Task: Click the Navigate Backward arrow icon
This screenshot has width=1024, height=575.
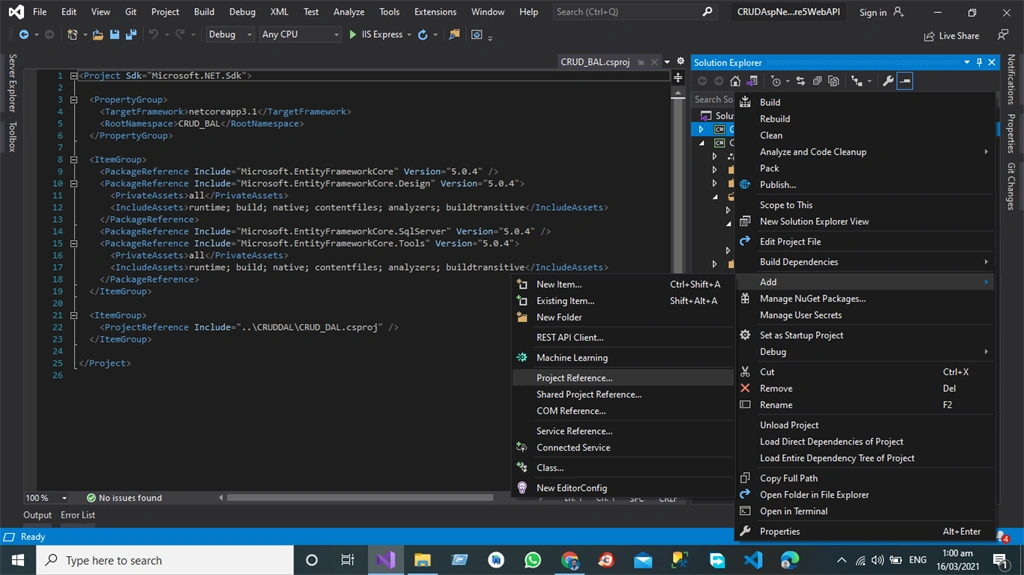Action: [24, 35]
